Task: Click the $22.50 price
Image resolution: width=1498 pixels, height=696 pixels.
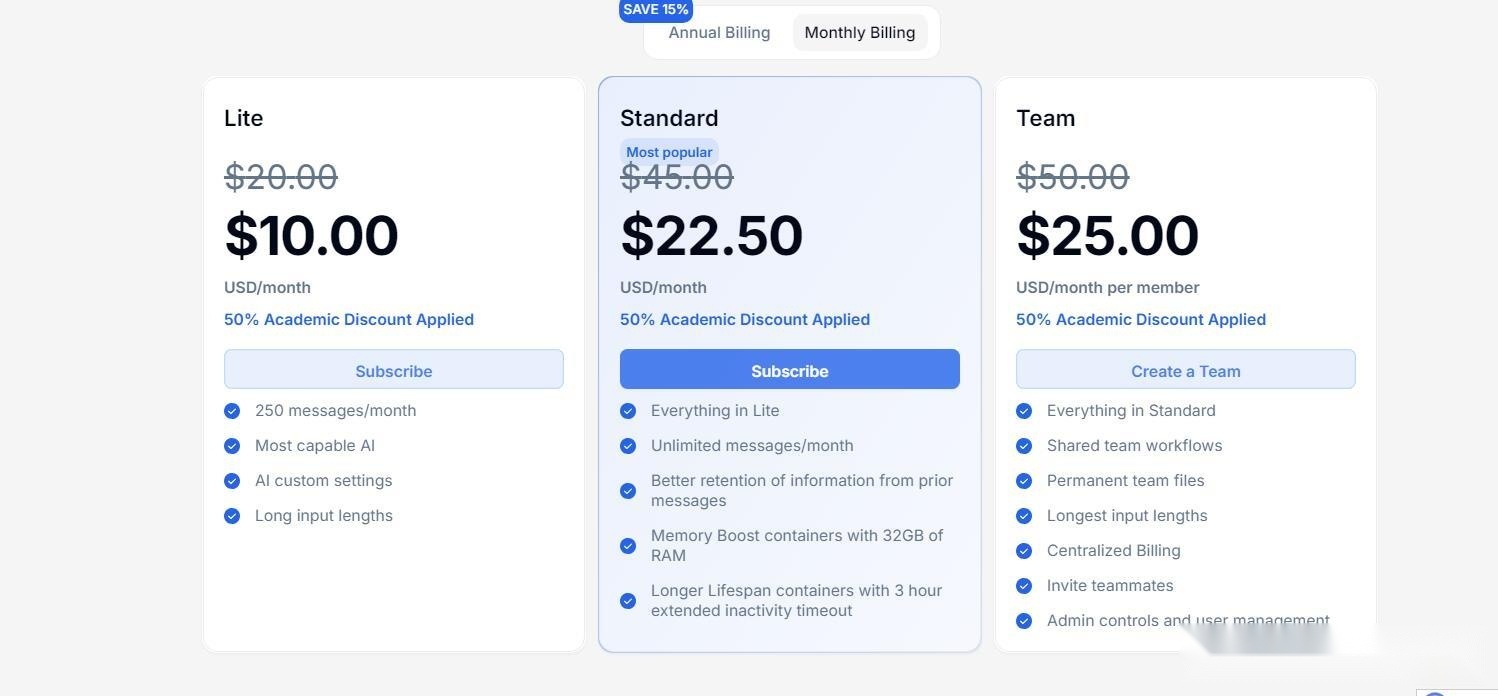Action: (712, 236)
